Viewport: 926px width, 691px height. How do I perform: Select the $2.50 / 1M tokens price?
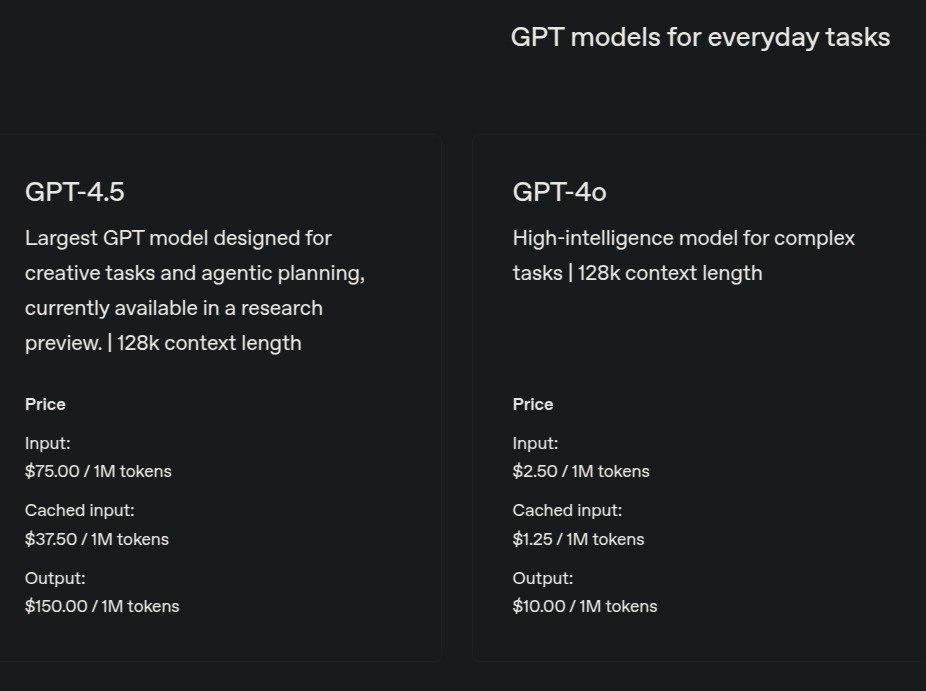(x=581, y=471)
